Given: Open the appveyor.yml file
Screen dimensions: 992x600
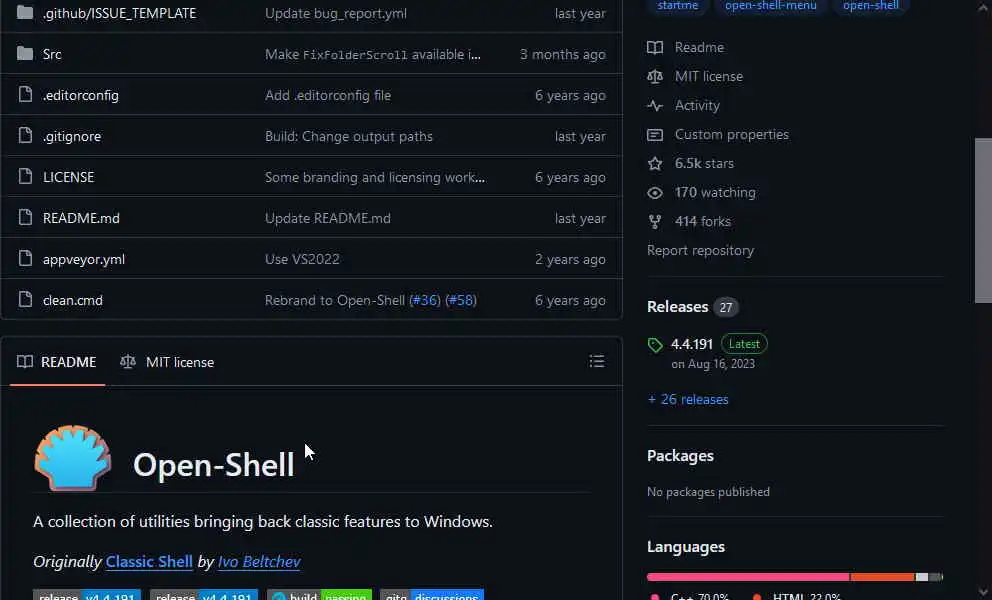Looking at the screenshot, I should 84,259.
